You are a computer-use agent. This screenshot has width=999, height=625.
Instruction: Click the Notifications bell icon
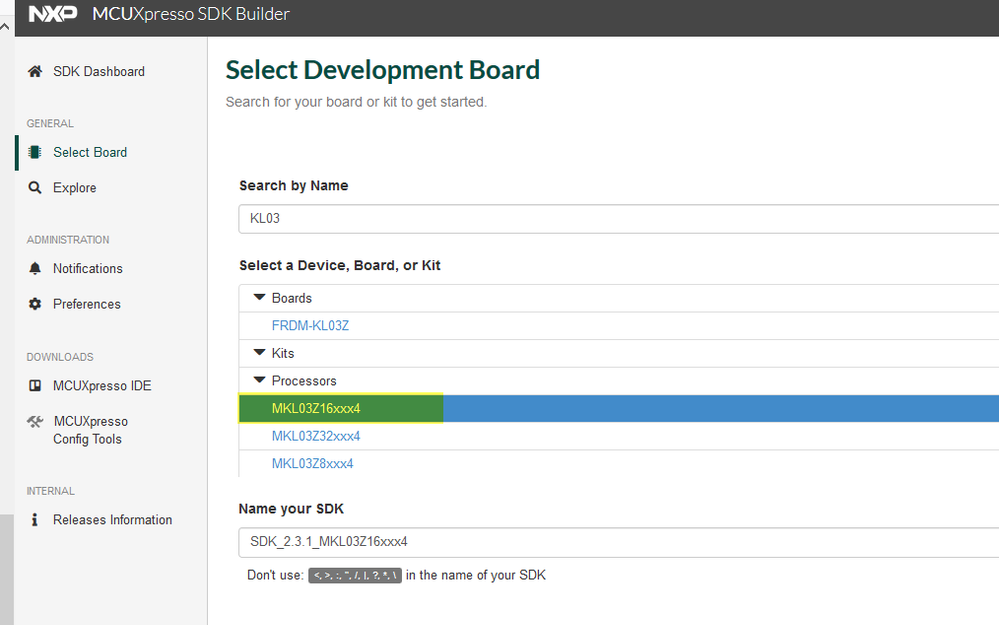pos(35,269)
